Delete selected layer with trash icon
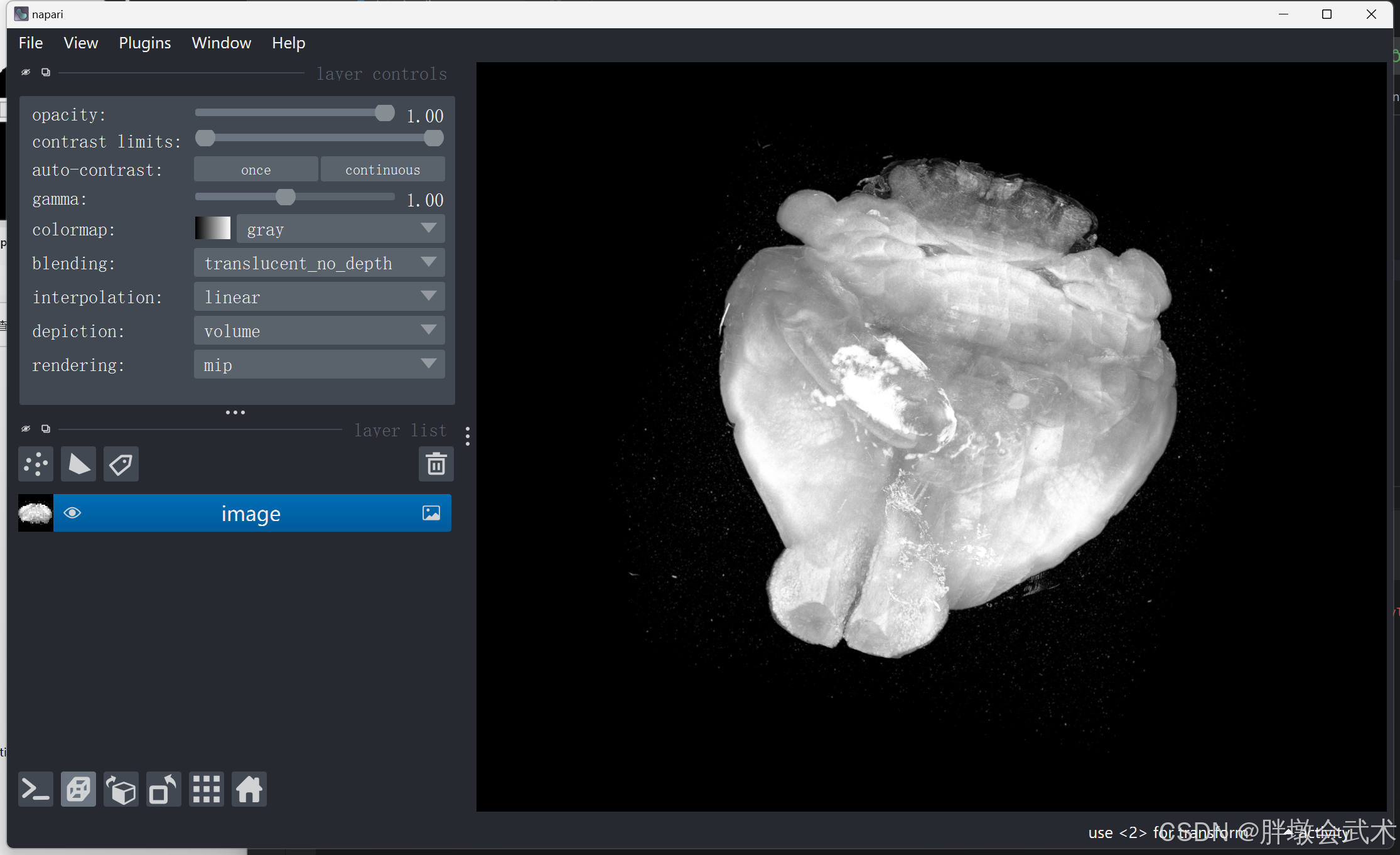Image resolution: width=1400 pixels, height=855 pixels. [x=436, y=465]
